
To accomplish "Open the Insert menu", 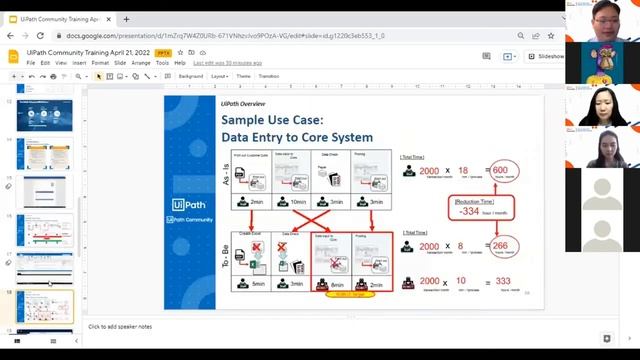I will tap(79, 63).
